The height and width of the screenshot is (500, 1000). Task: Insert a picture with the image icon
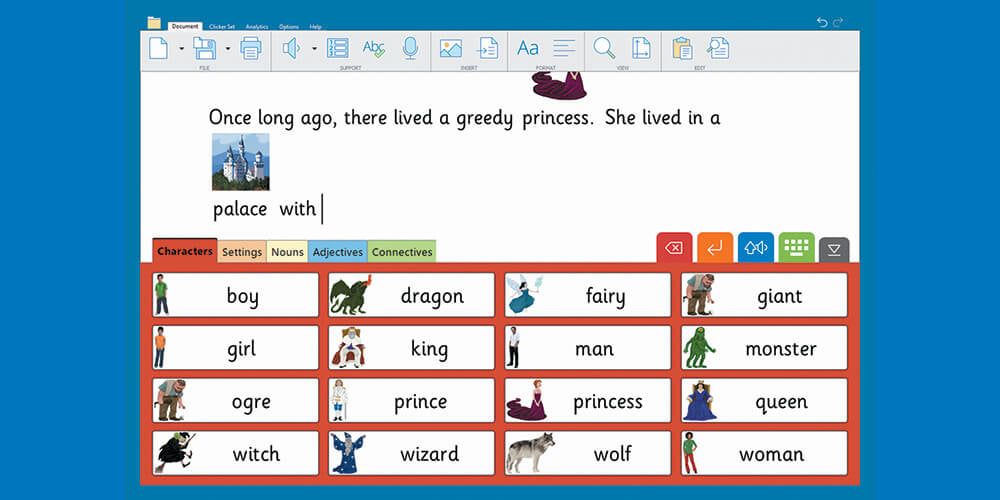click(x=451, y=48)
